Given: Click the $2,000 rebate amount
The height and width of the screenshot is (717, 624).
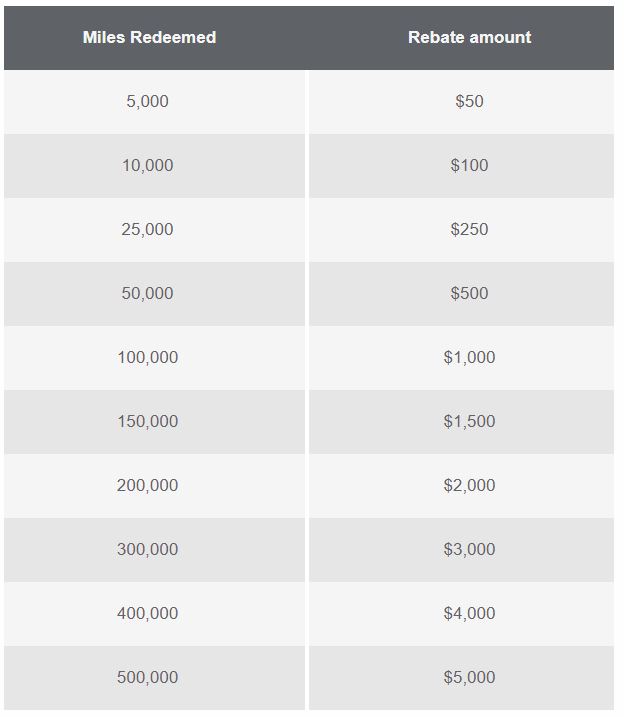Looking at the screenshot, I should (x=469, y=486).
